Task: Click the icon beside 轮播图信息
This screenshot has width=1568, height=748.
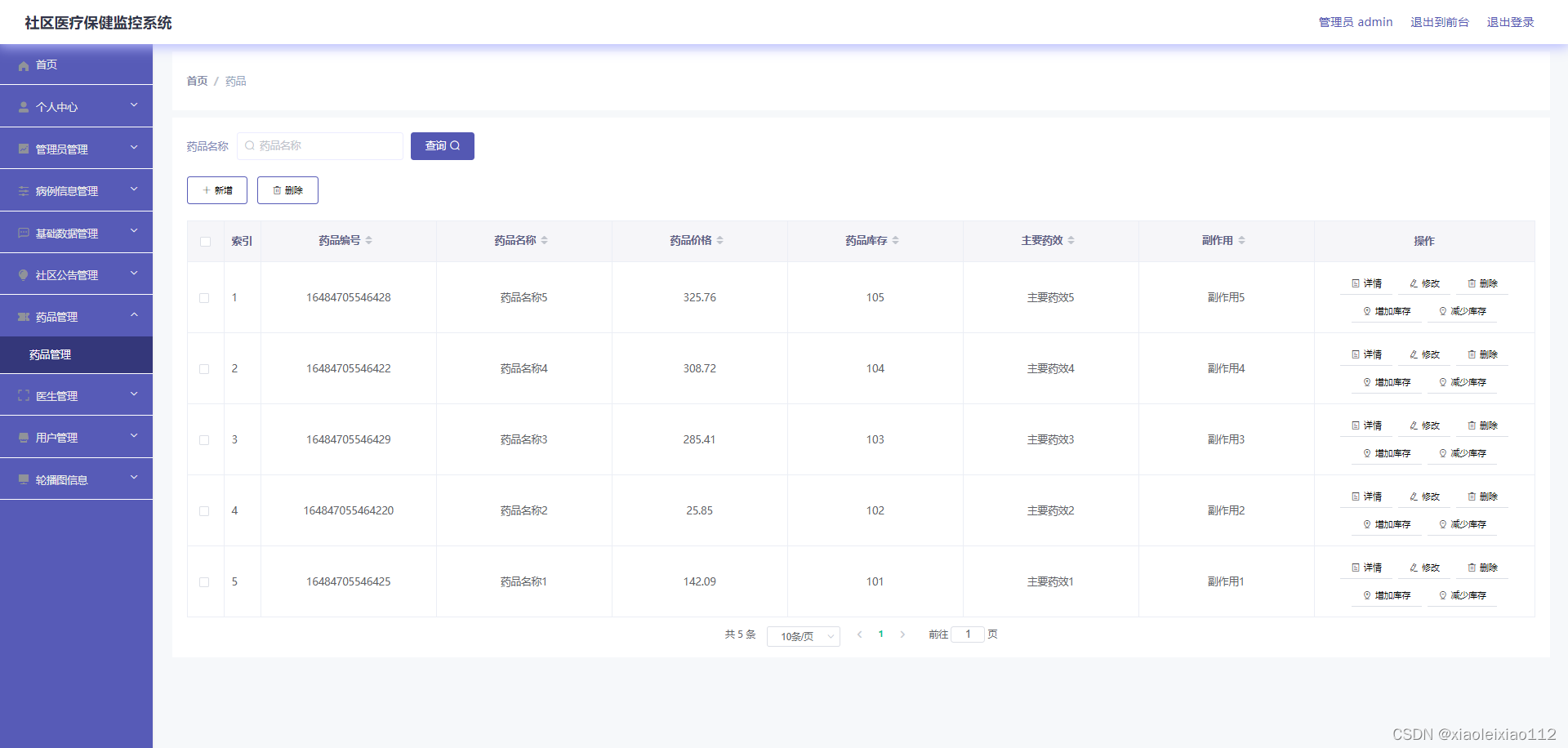Action: 24,479
